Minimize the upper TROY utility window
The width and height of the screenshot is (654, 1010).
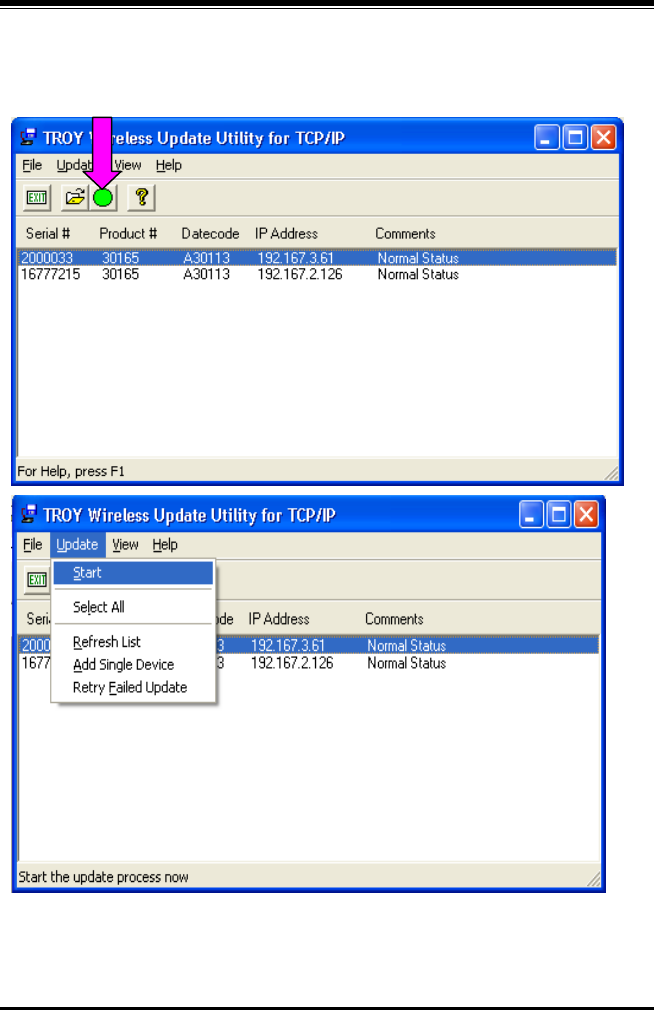pos(546,138)
